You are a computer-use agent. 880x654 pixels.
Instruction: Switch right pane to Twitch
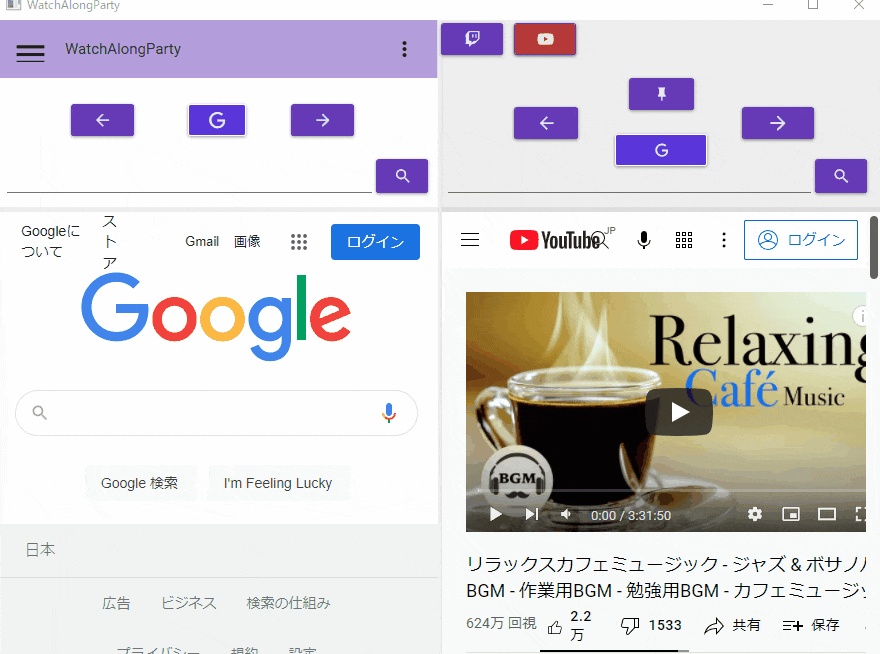472,39
